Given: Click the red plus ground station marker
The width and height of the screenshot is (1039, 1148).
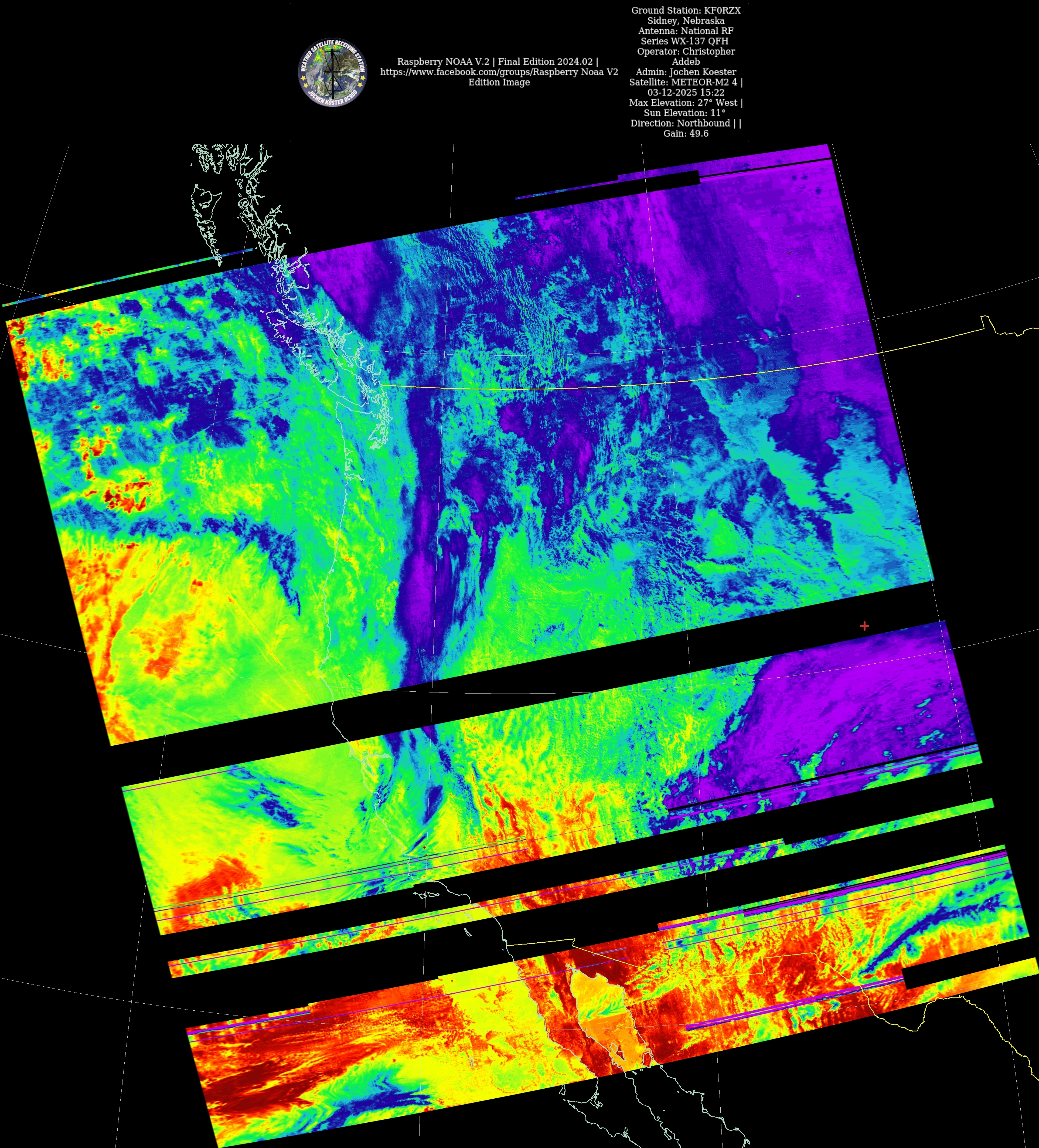Looking at the screenshot, I should pyautogui.click(x=864, y=626).
